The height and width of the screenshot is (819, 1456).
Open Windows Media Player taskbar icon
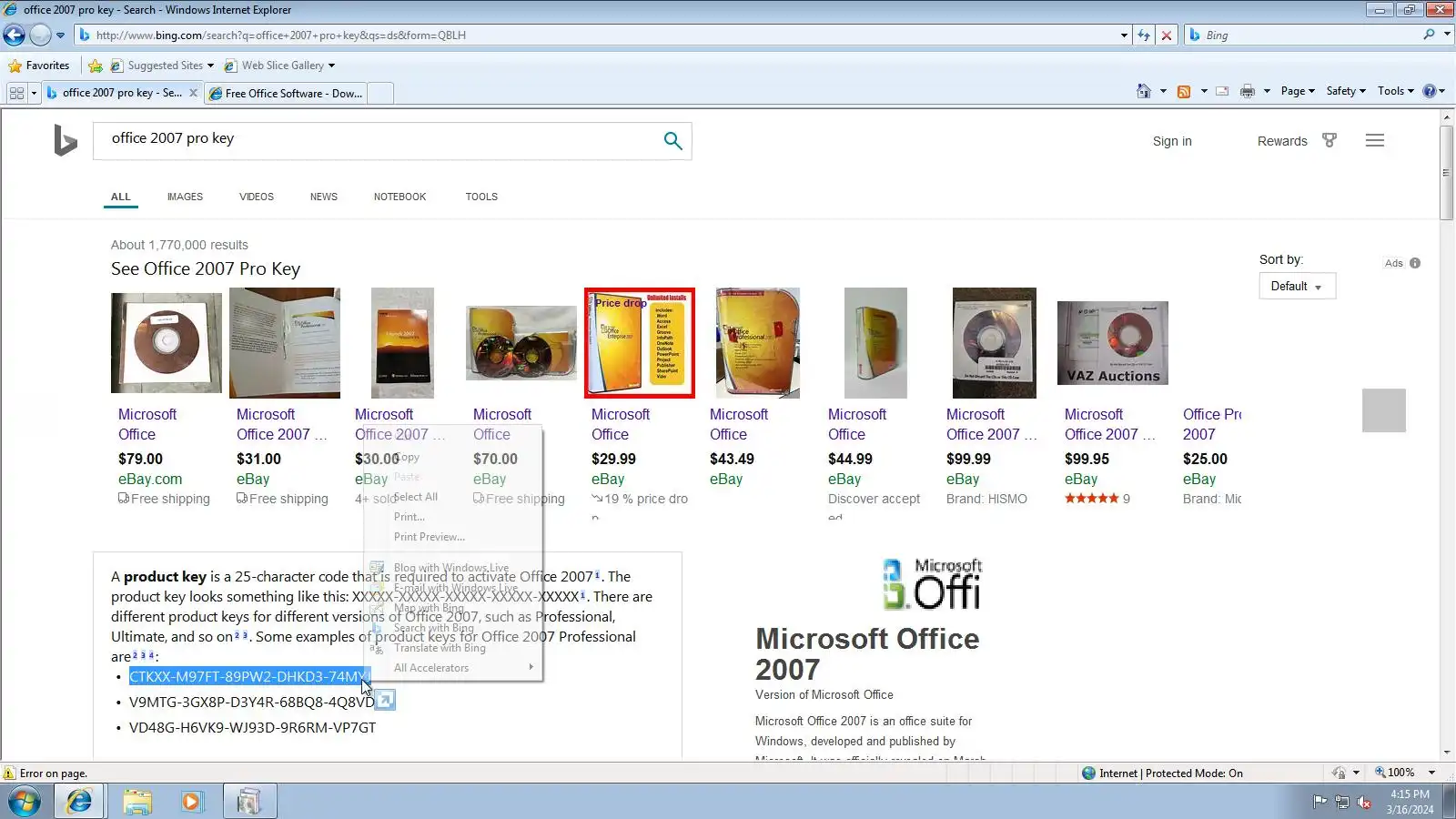(x=191, y=802)
